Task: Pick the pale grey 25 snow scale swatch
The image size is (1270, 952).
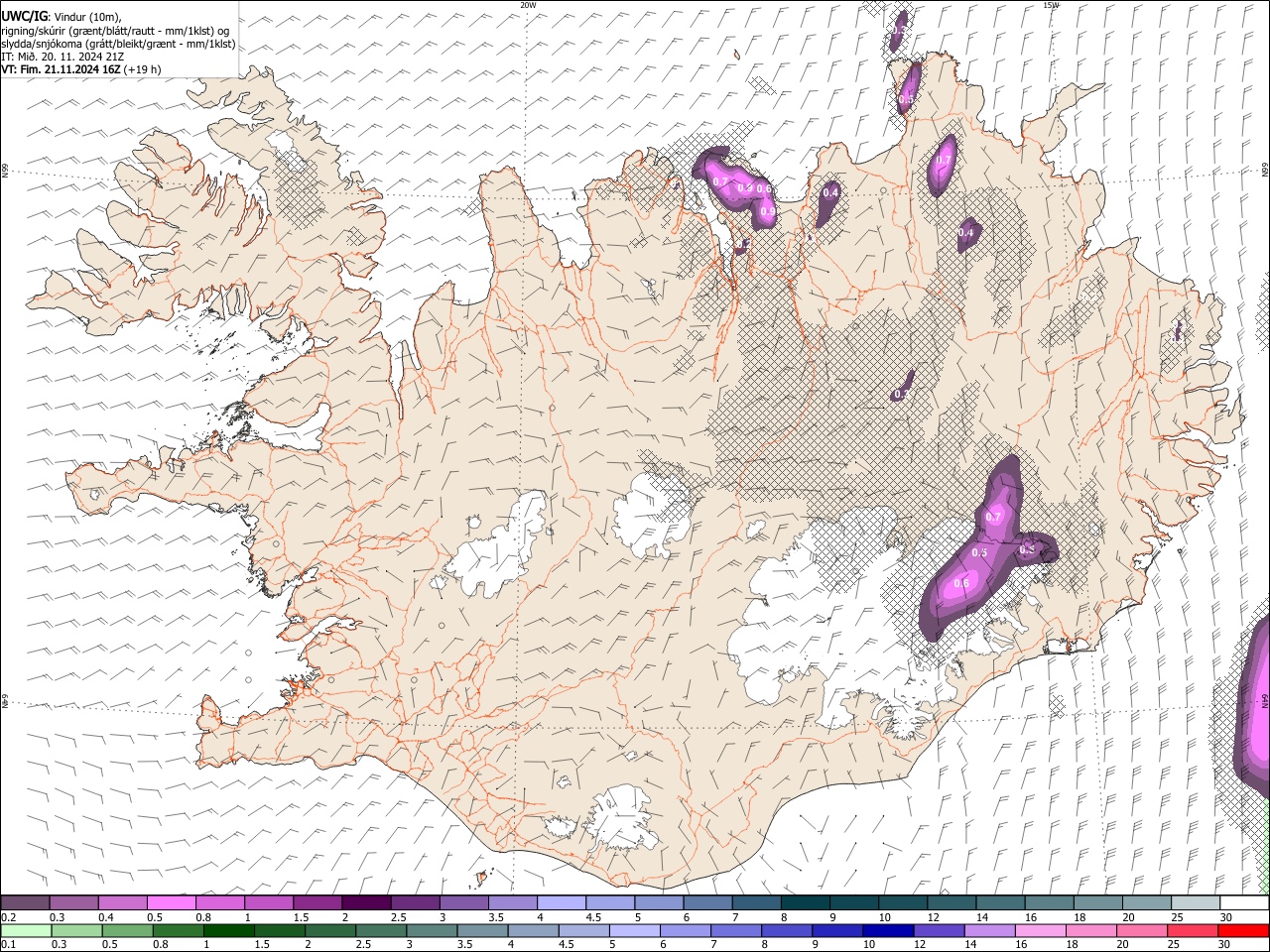Action: (1196, 902)
